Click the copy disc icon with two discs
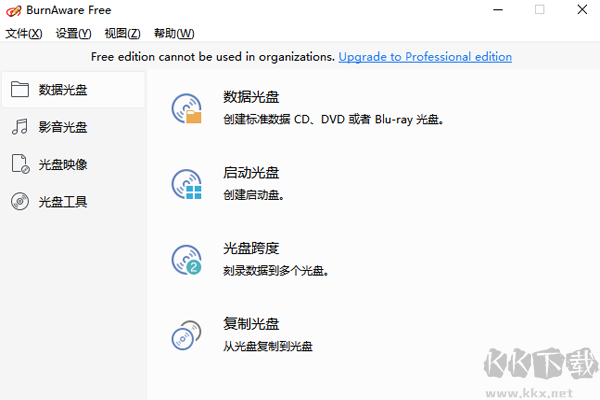 (186, 335)
